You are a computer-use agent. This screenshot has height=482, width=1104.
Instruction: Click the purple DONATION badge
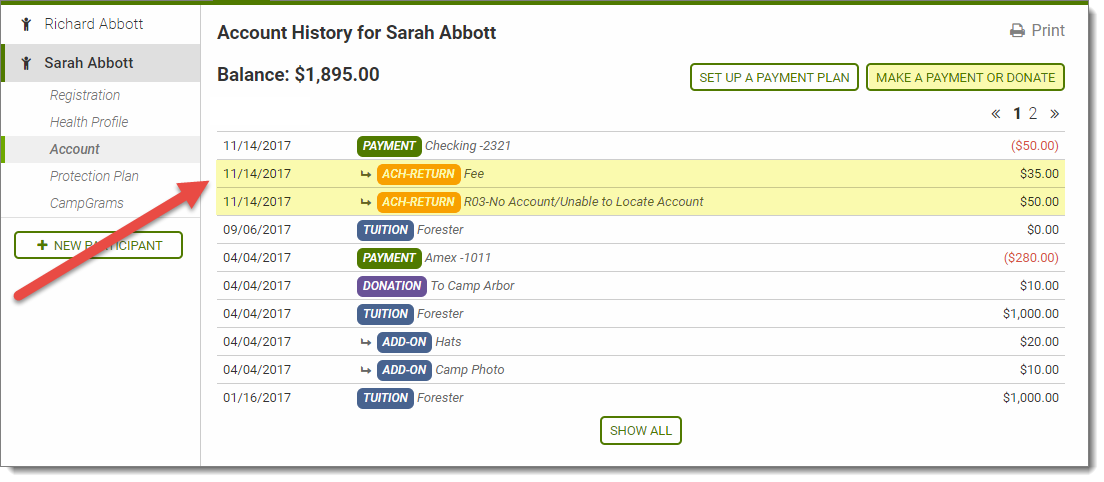391,286
